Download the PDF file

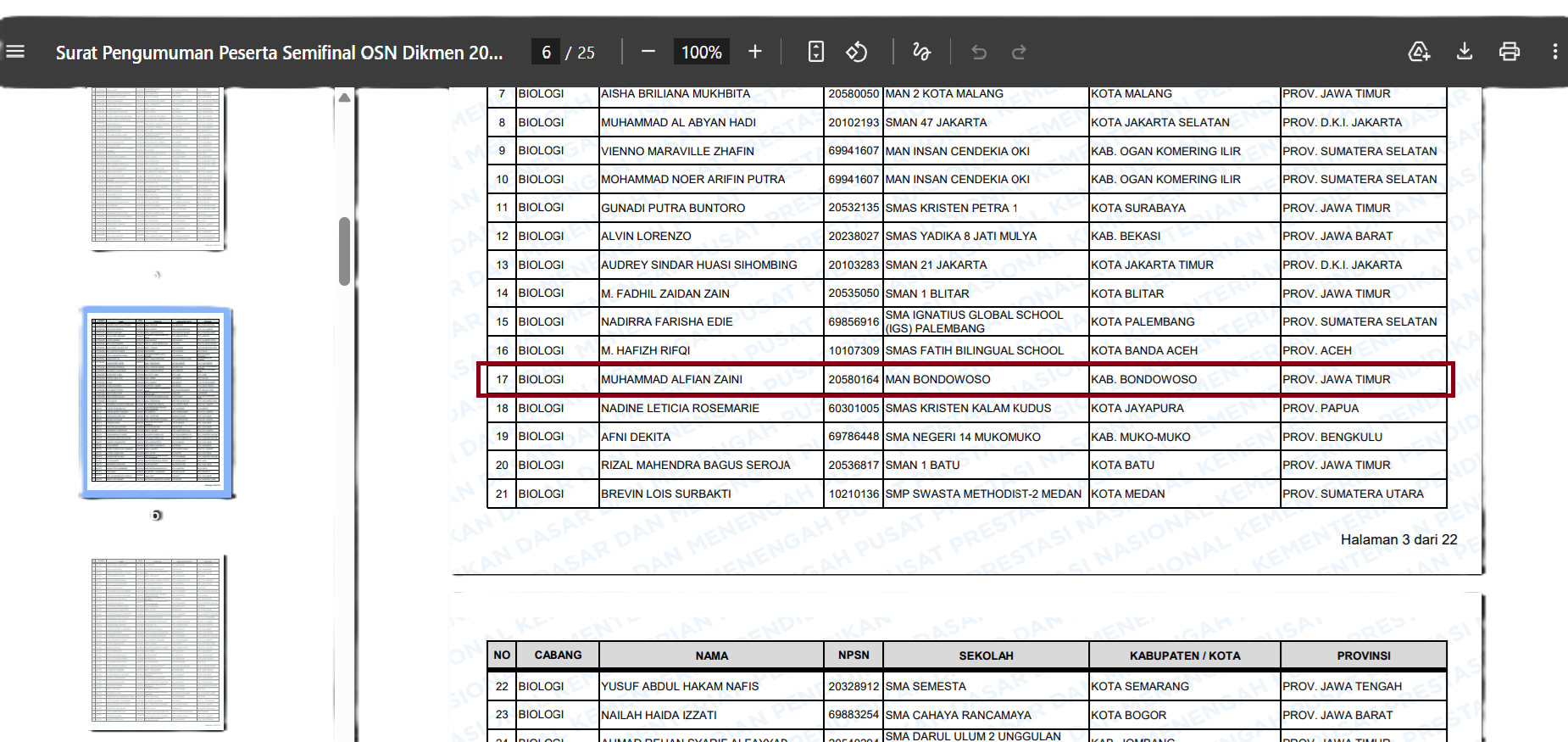click(1464, 52)
